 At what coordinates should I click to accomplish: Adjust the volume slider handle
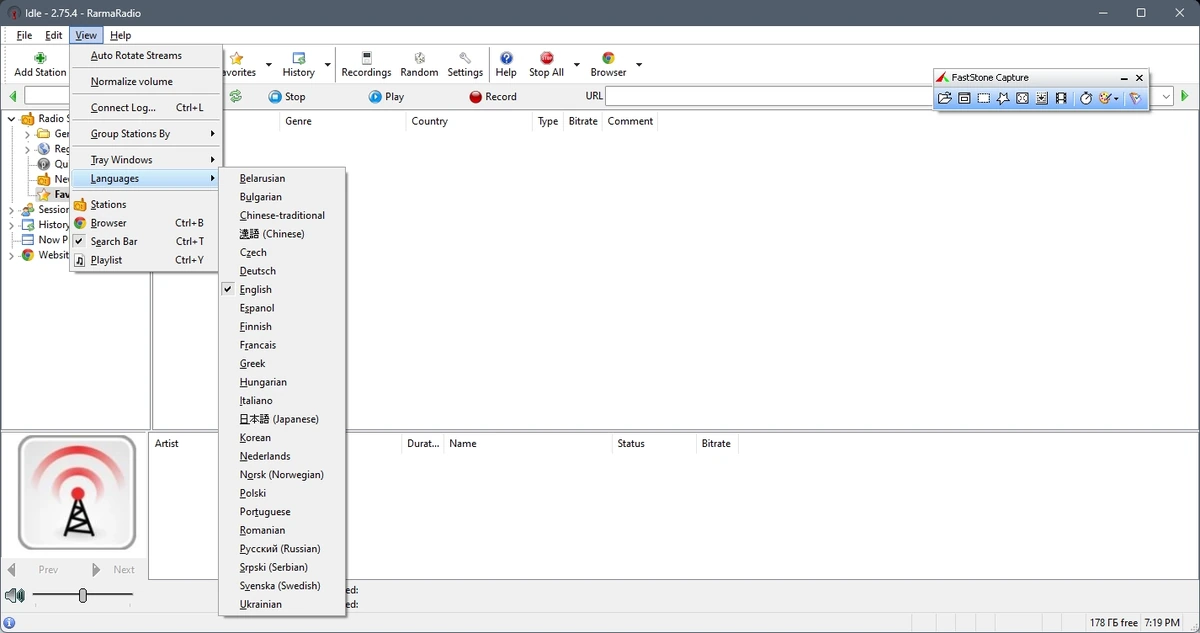[83, 595]
